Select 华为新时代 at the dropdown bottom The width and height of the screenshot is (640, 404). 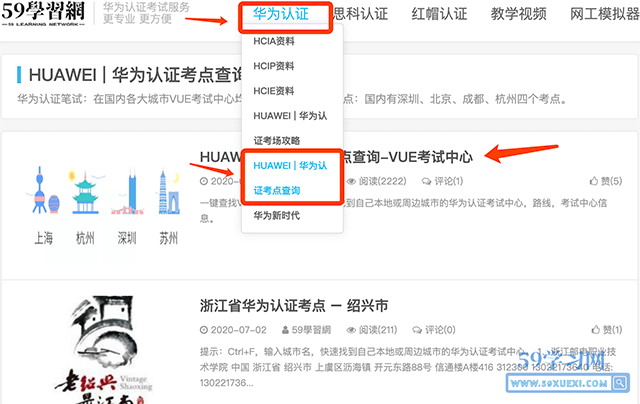pos(276,215)
